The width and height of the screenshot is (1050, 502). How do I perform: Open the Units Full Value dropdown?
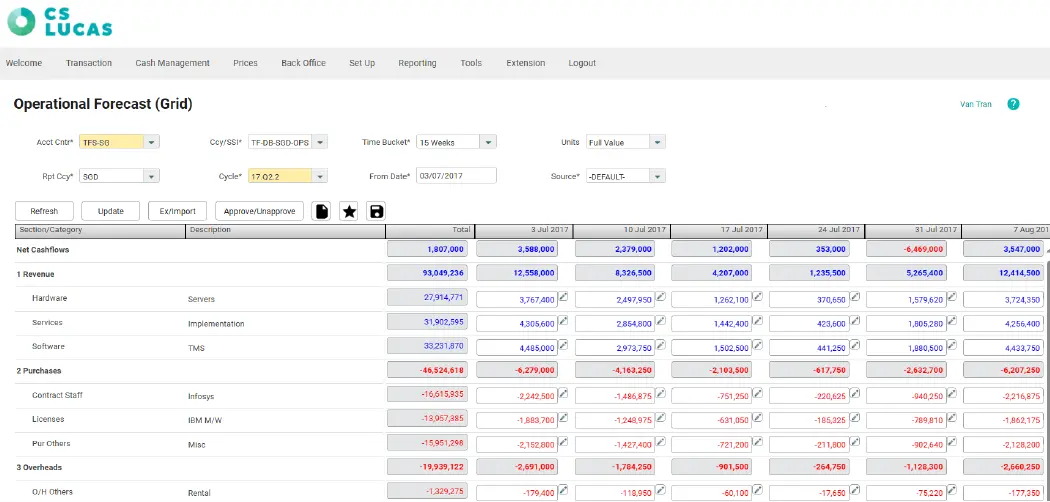tap(658, 142)
